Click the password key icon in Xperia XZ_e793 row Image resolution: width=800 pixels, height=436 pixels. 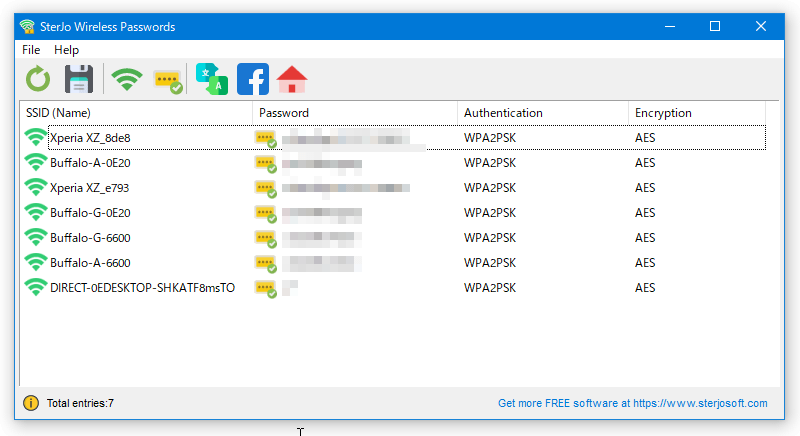(266, 189)
